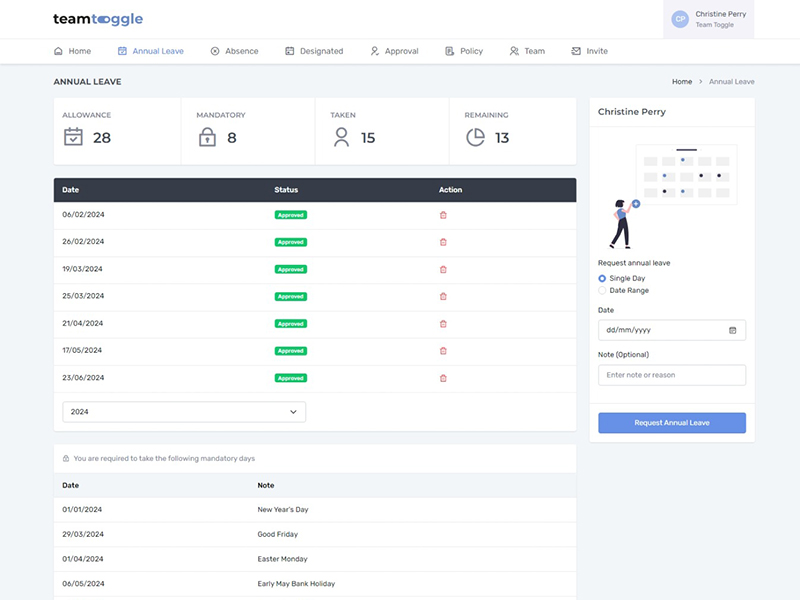This screenshot has width=800, height=600.
Task: Click the note or reason field
Action: 672,375
